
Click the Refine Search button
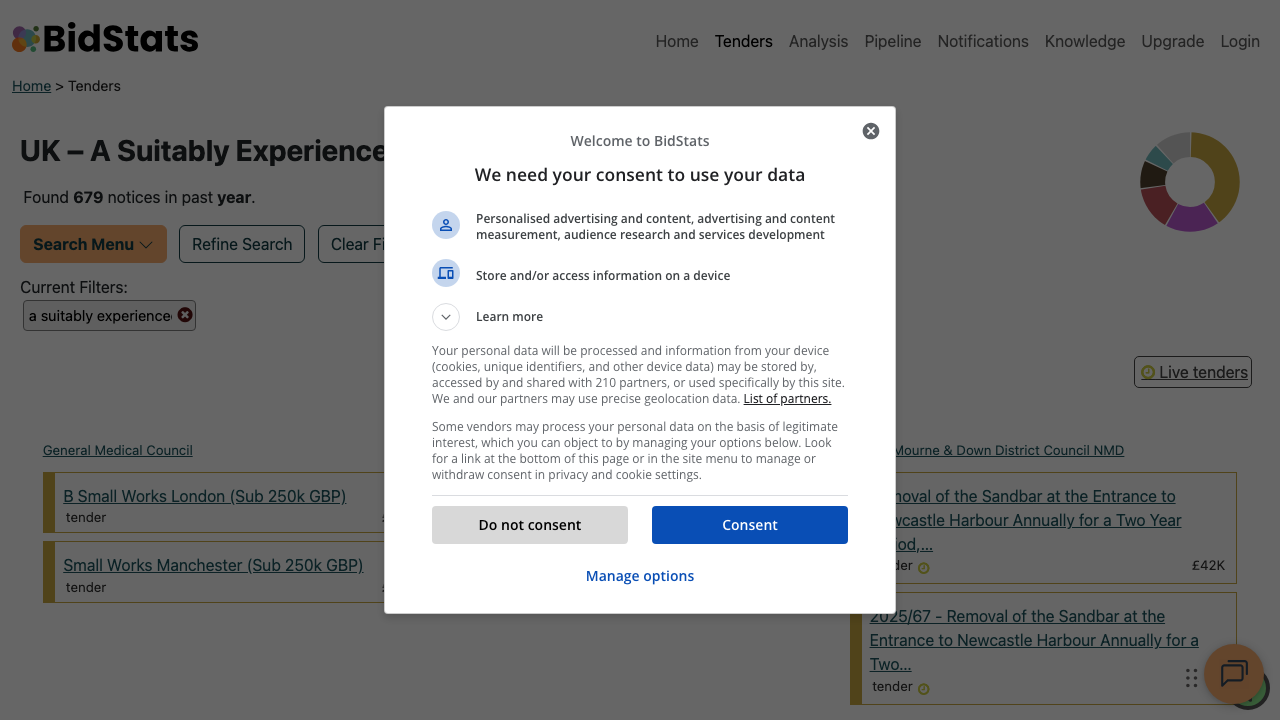pos(242,244)
